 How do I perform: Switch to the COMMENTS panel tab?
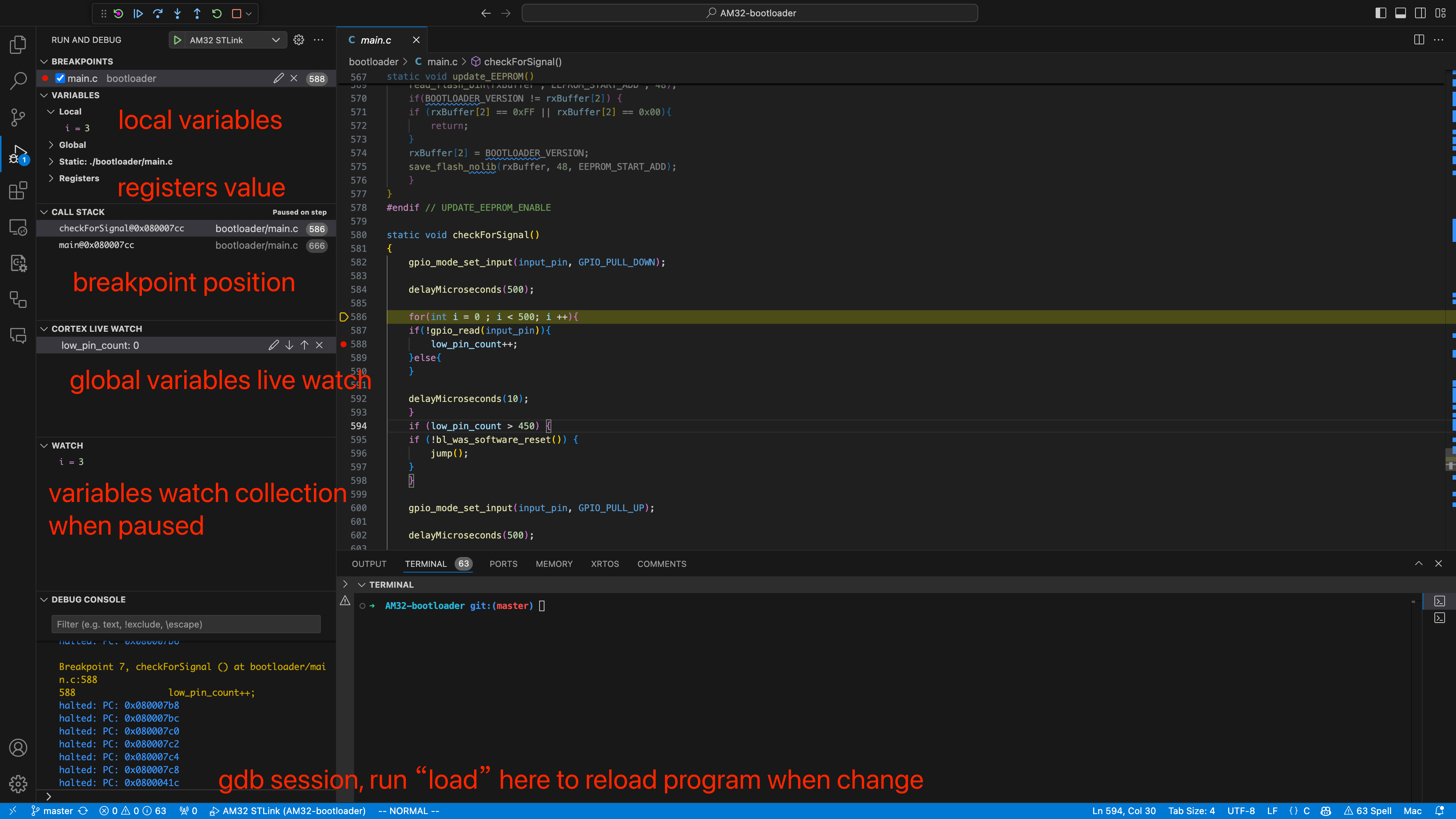point(662,564)
